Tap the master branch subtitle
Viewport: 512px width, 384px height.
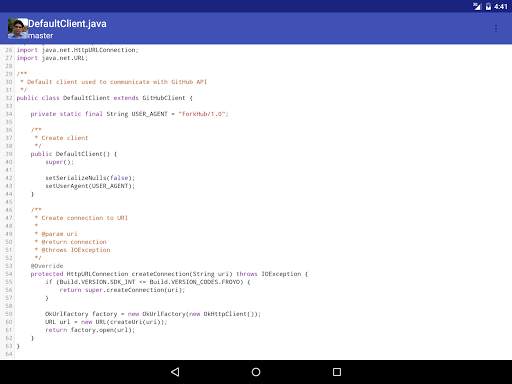[x=41, y=36]
